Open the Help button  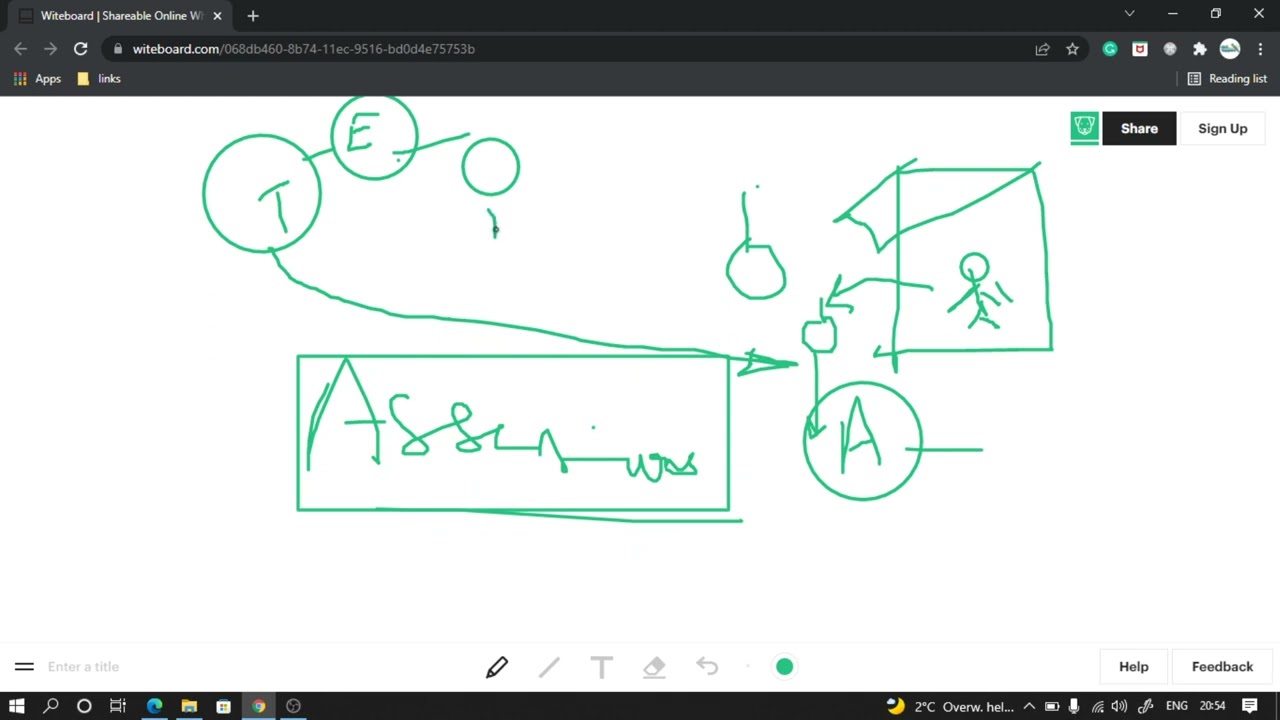point(1133,667)
